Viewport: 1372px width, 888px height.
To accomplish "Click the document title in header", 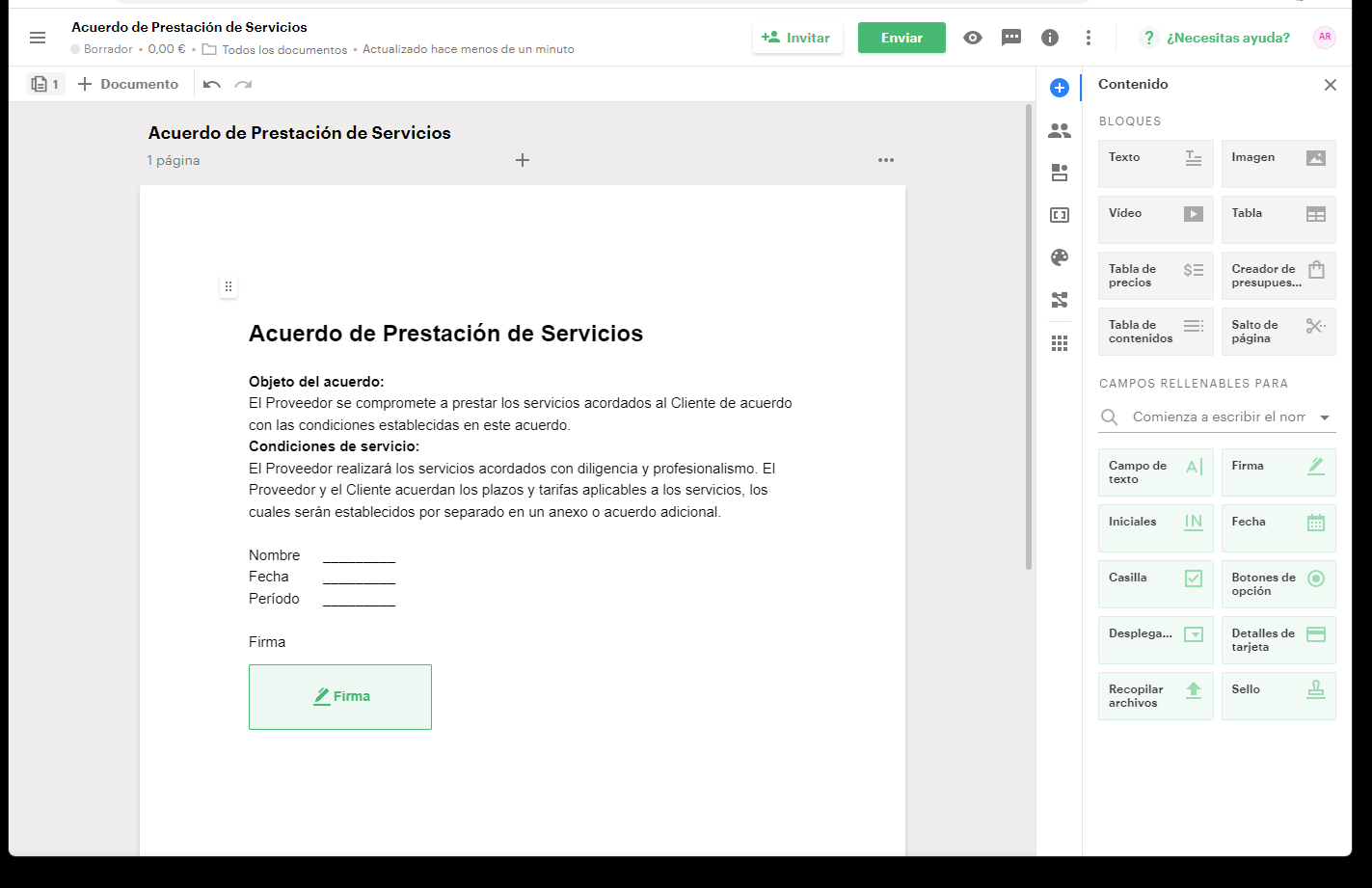I will click(189, 27).
